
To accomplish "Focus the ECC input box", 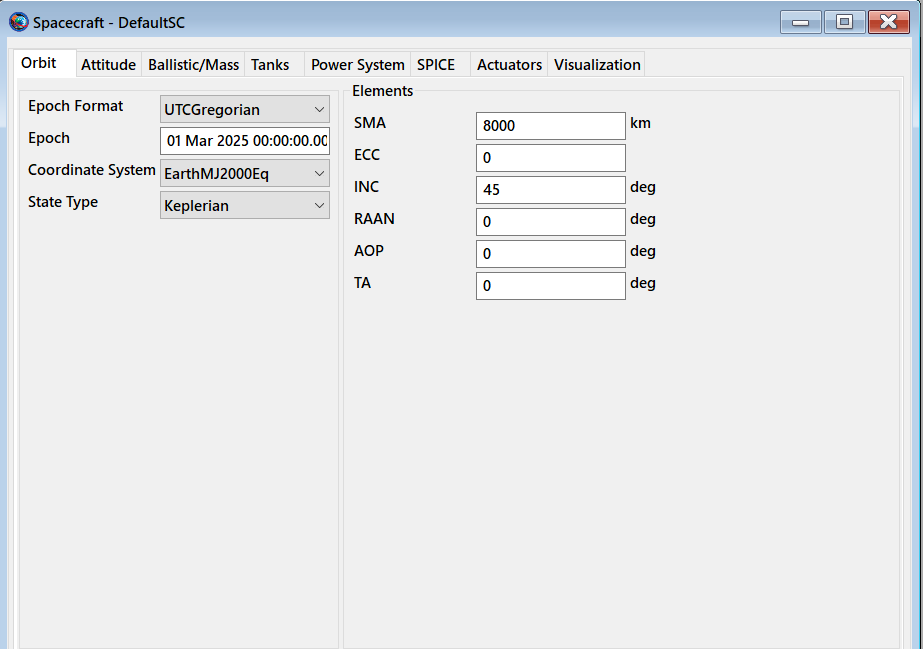I will point(550,158).
